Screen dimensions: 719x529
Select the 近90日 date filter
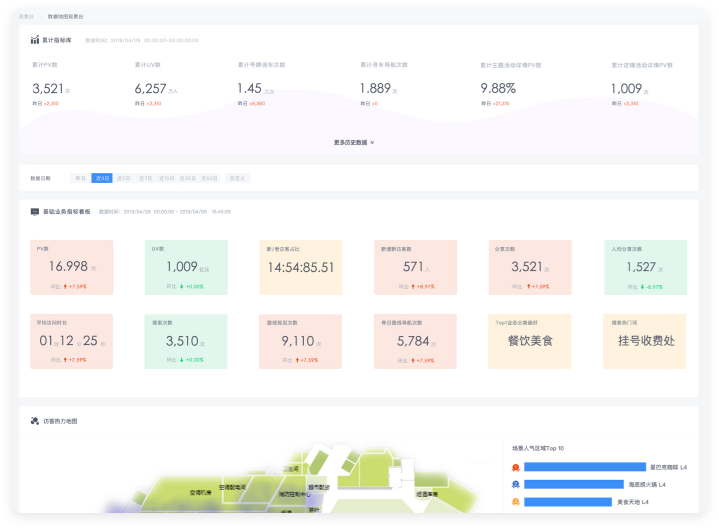point(209,178)
